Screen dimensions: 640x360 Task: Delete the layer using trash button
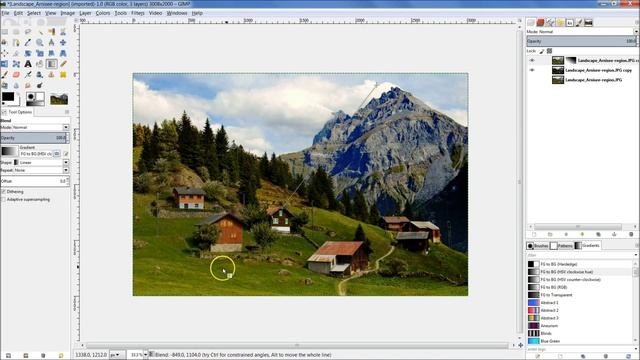tap(631, 234)
